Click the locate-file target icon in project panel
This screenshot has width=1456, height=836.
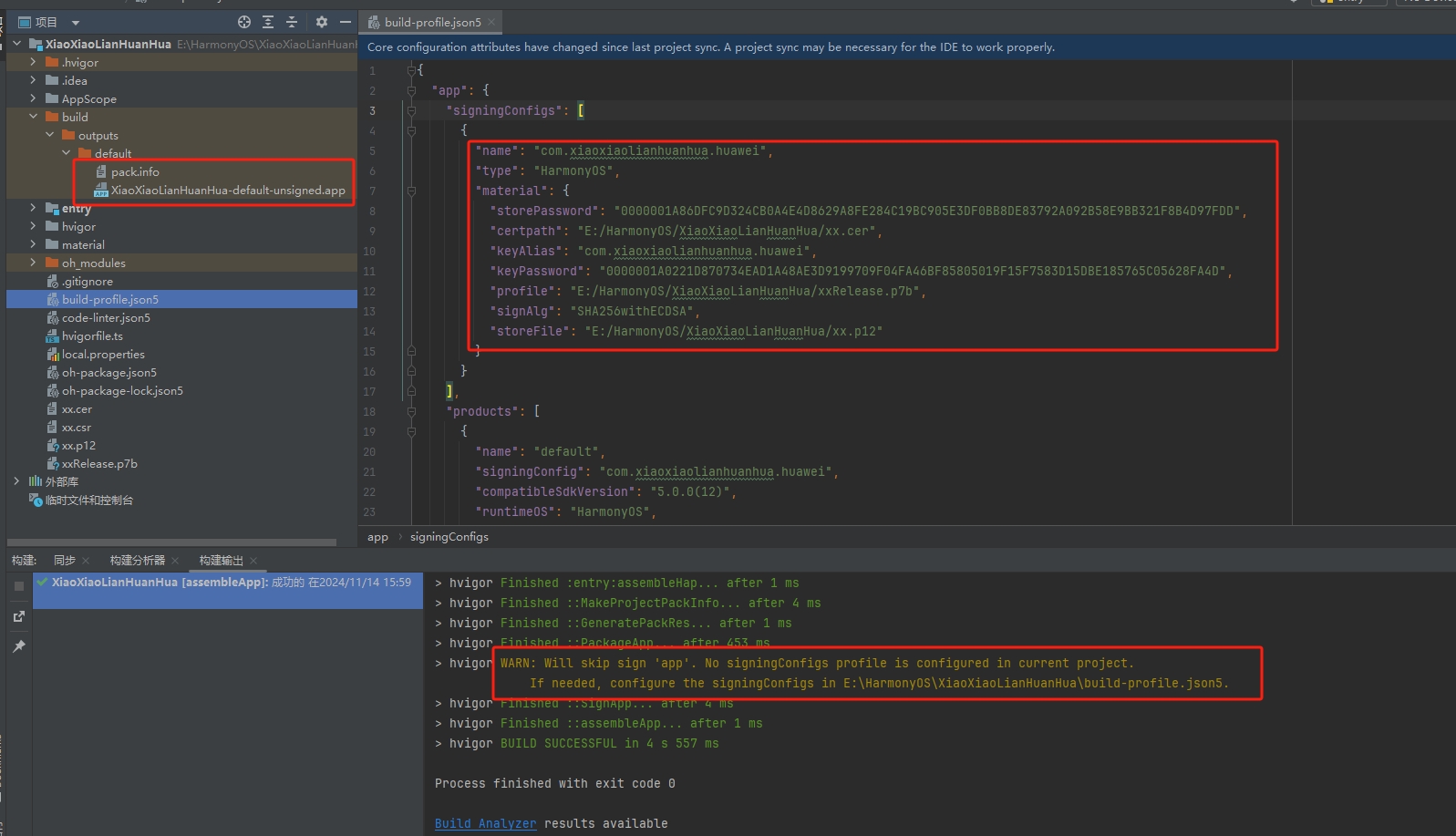tap(244, 22)
